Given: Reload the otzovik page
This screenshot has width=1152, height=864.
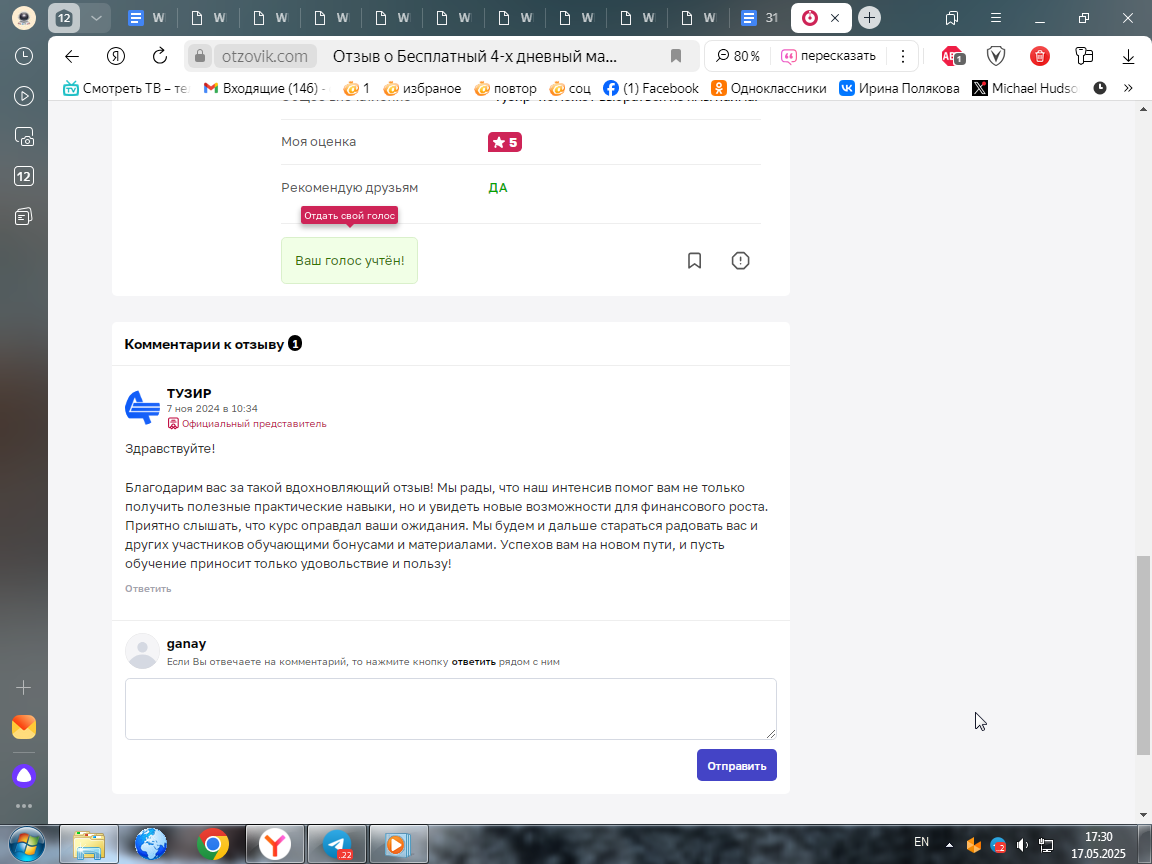Looking at the screenshot, I should pos(159,57).
